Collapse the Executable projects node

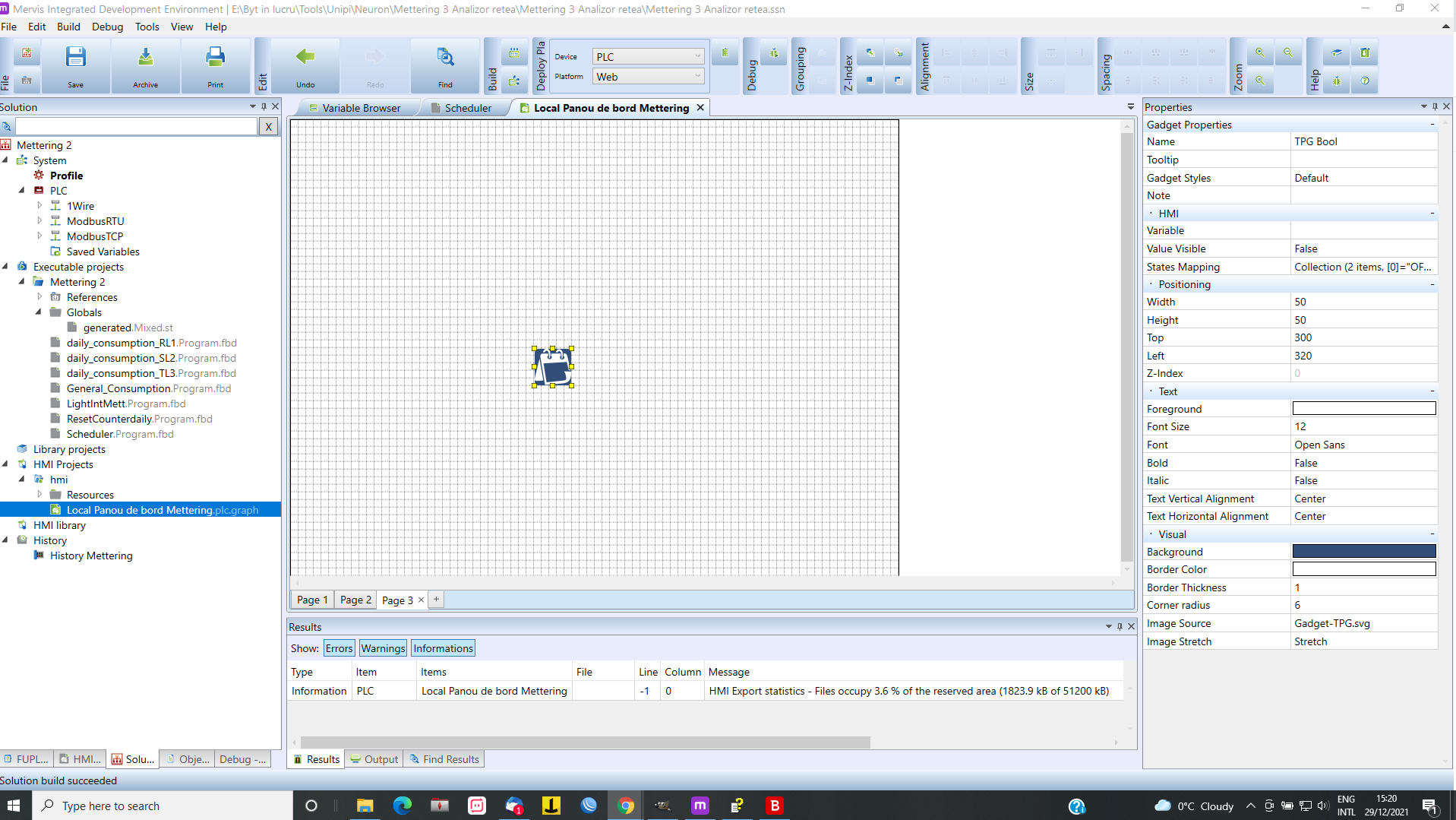pyautogui.click(x=5, y=266)
